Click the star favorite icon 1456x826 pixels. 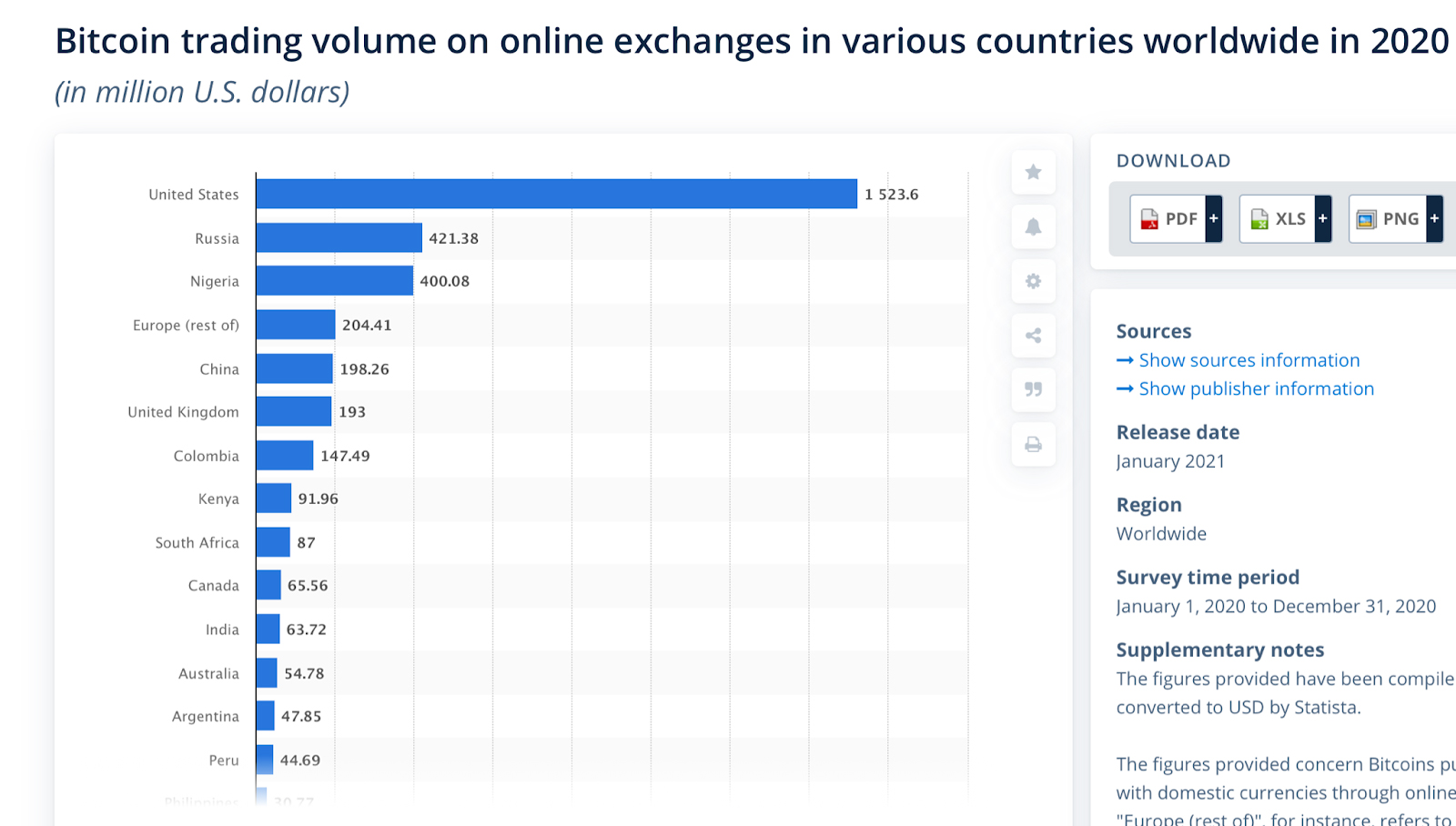pyautogui.click(x=1033, y=172)
